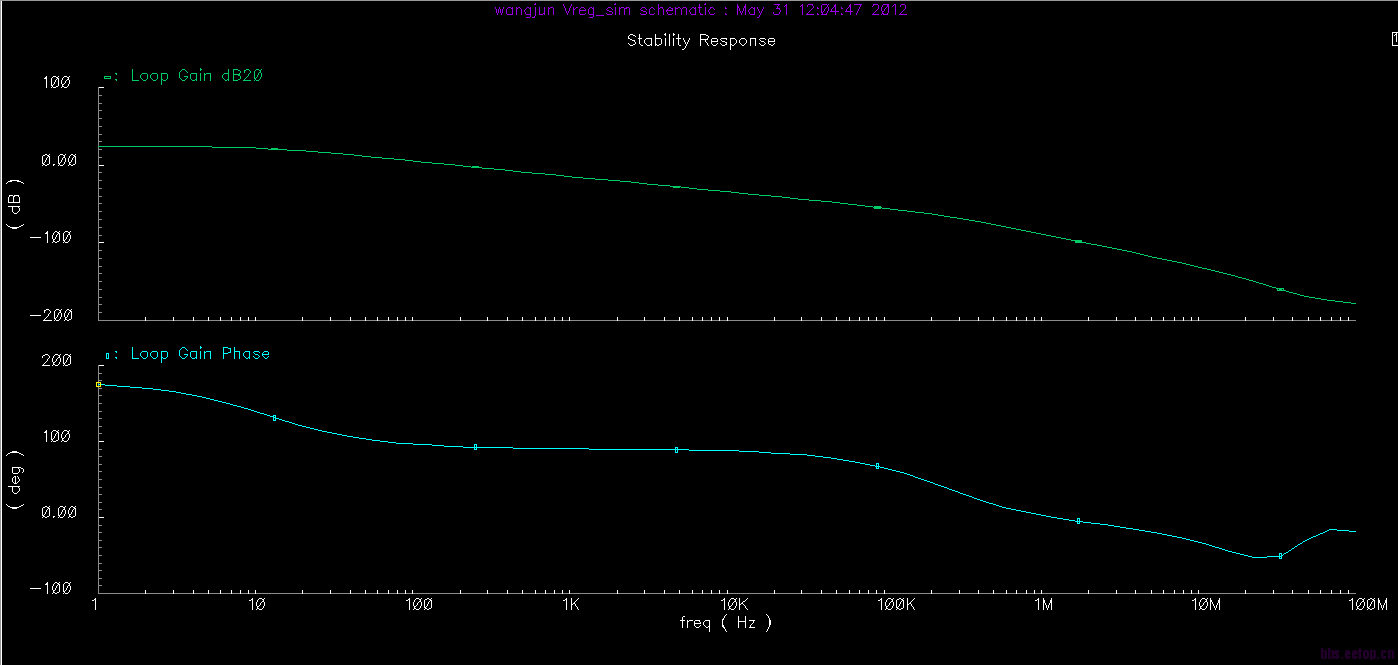The image size is (1398, 665).
Task: Select green gain curve marker just above 1M
Action: [x=1078, y=241]
